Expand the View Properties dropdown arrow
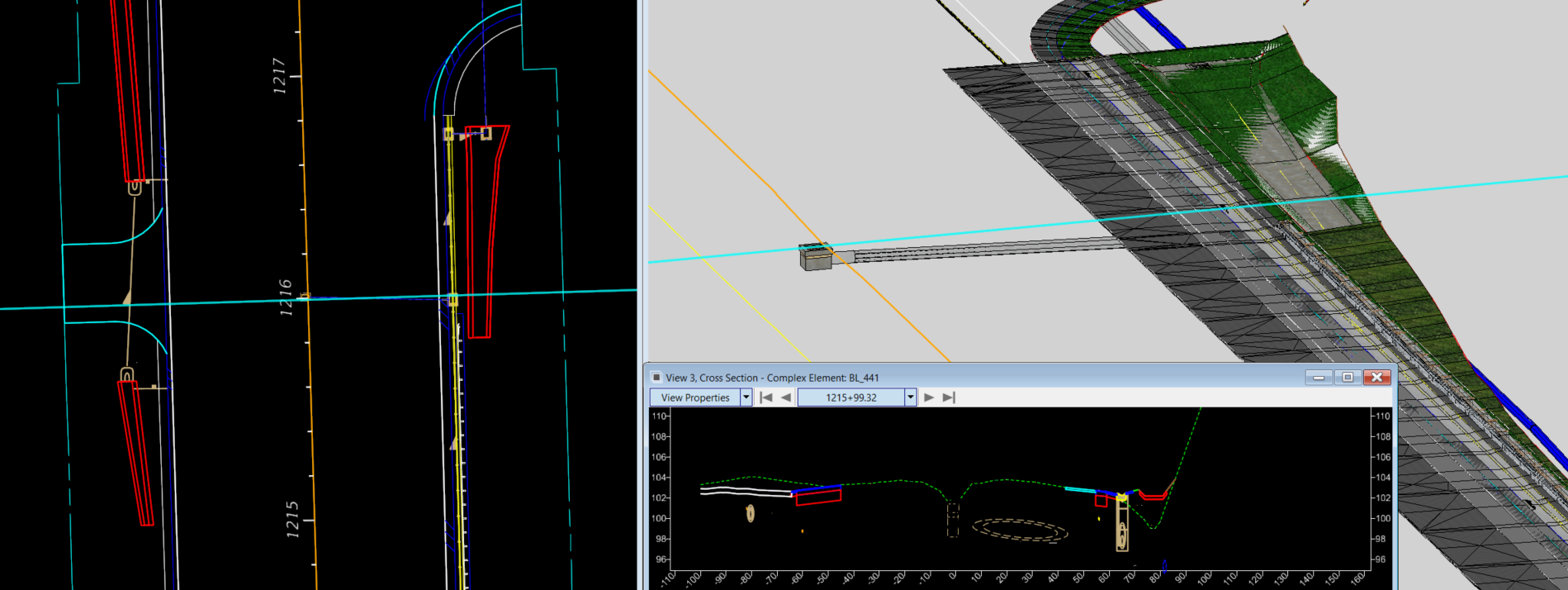The height and width of the screenshot is (590, 1568). coord(746,397)
